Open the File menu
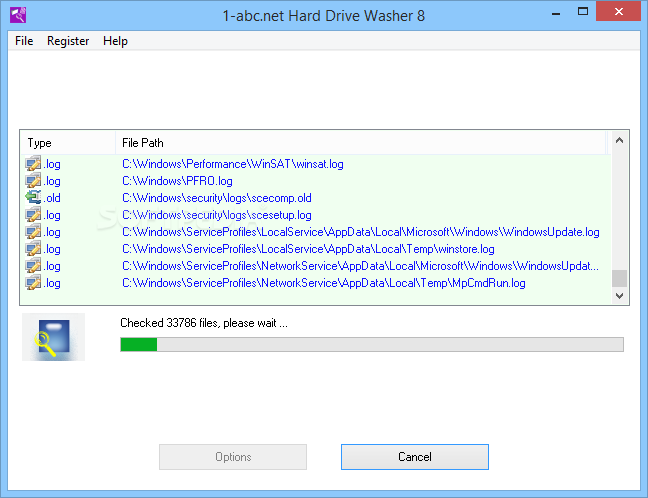Viewport: 648px width, 498px height. click(24, 41)
